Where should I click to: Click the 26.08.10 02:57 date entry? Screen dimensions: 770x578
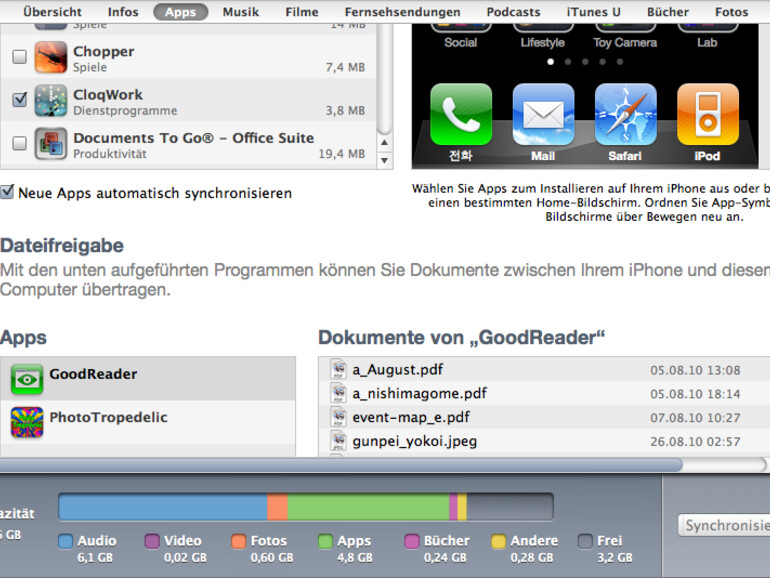[695, 441]
